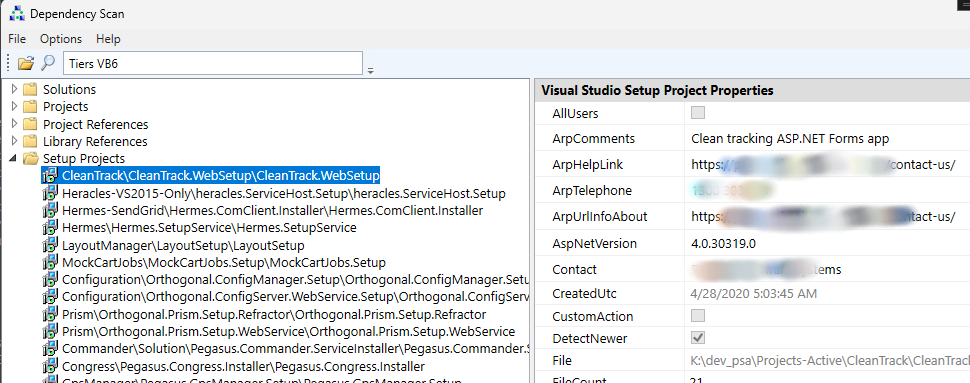970x383 pixels.
Task: Click the MockCartJobs.Setup project icon
Action: pyautogui.click(x=50, y=262)
